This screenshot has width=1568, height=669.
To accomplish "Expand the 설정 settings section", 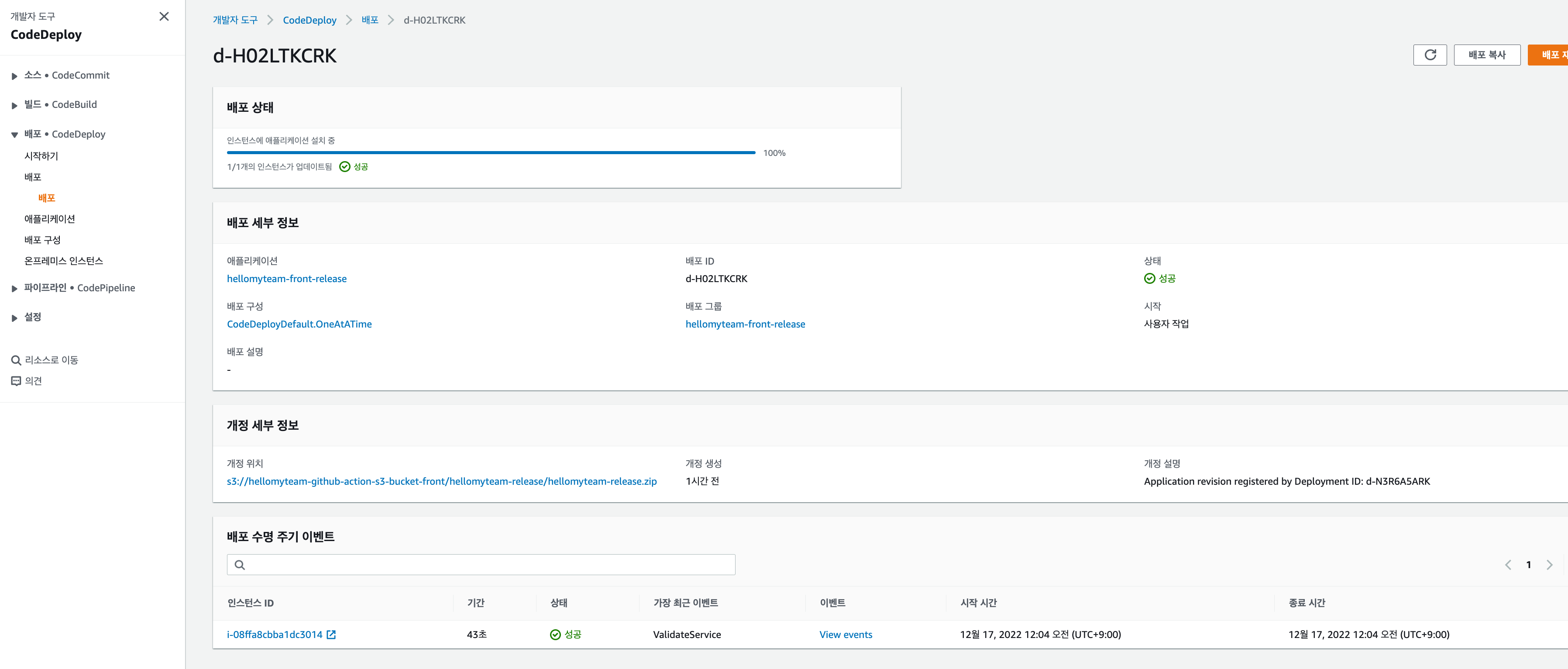I will 14,318.
